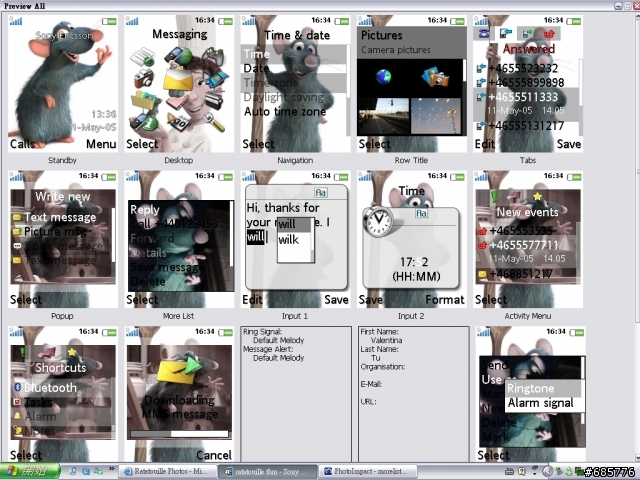Click the envelope downloading MMS icon
This screenshot has height=480, width=640.
click(180, 369)
